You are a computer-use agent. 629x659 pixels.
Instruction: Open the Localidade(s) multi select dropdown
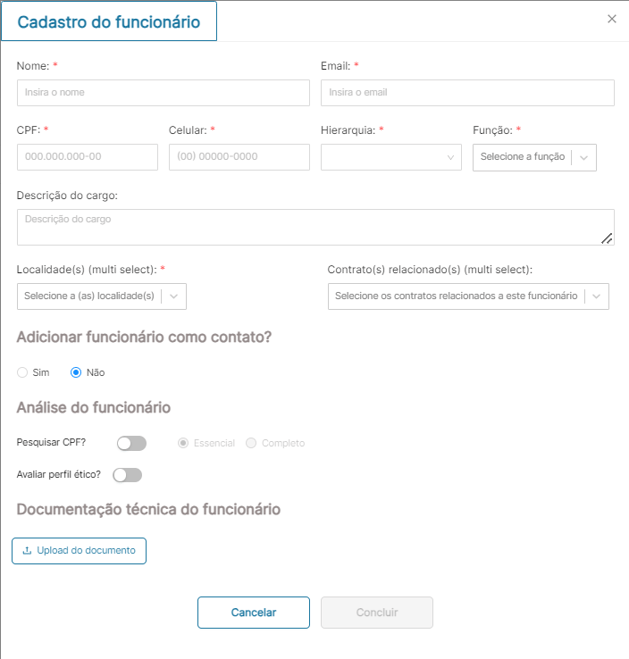pos(101,296)
